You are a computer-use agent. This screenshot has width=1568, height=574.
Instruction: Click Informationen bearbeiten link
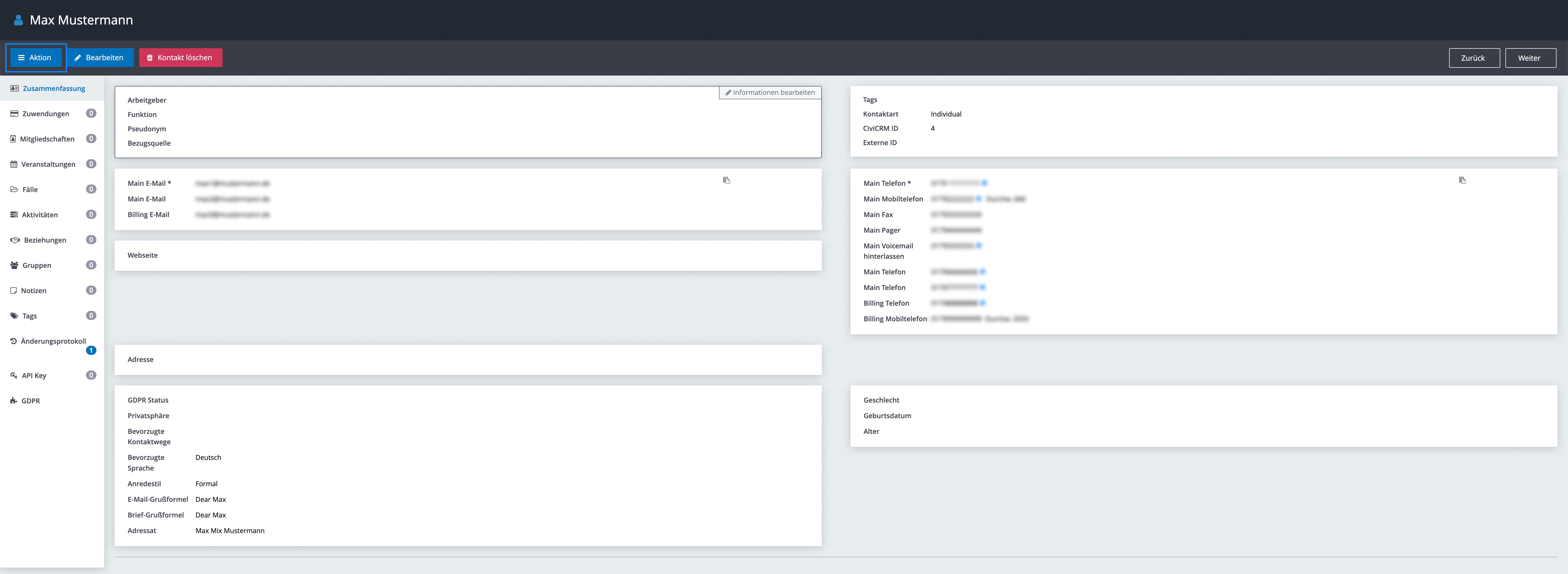(770, 92)
